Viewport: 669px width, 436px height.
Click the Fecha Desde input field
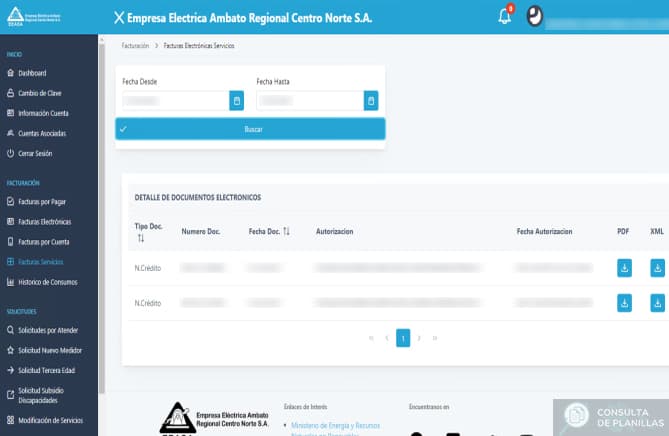tap(176, 101)
